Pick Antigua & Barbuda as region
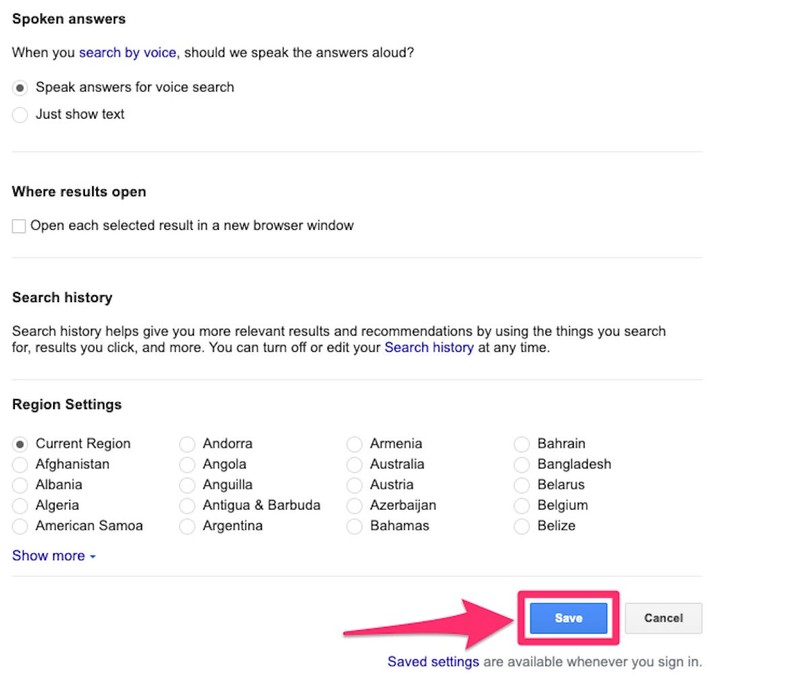This screenshot has width=790, height=674. coord(187,506)
